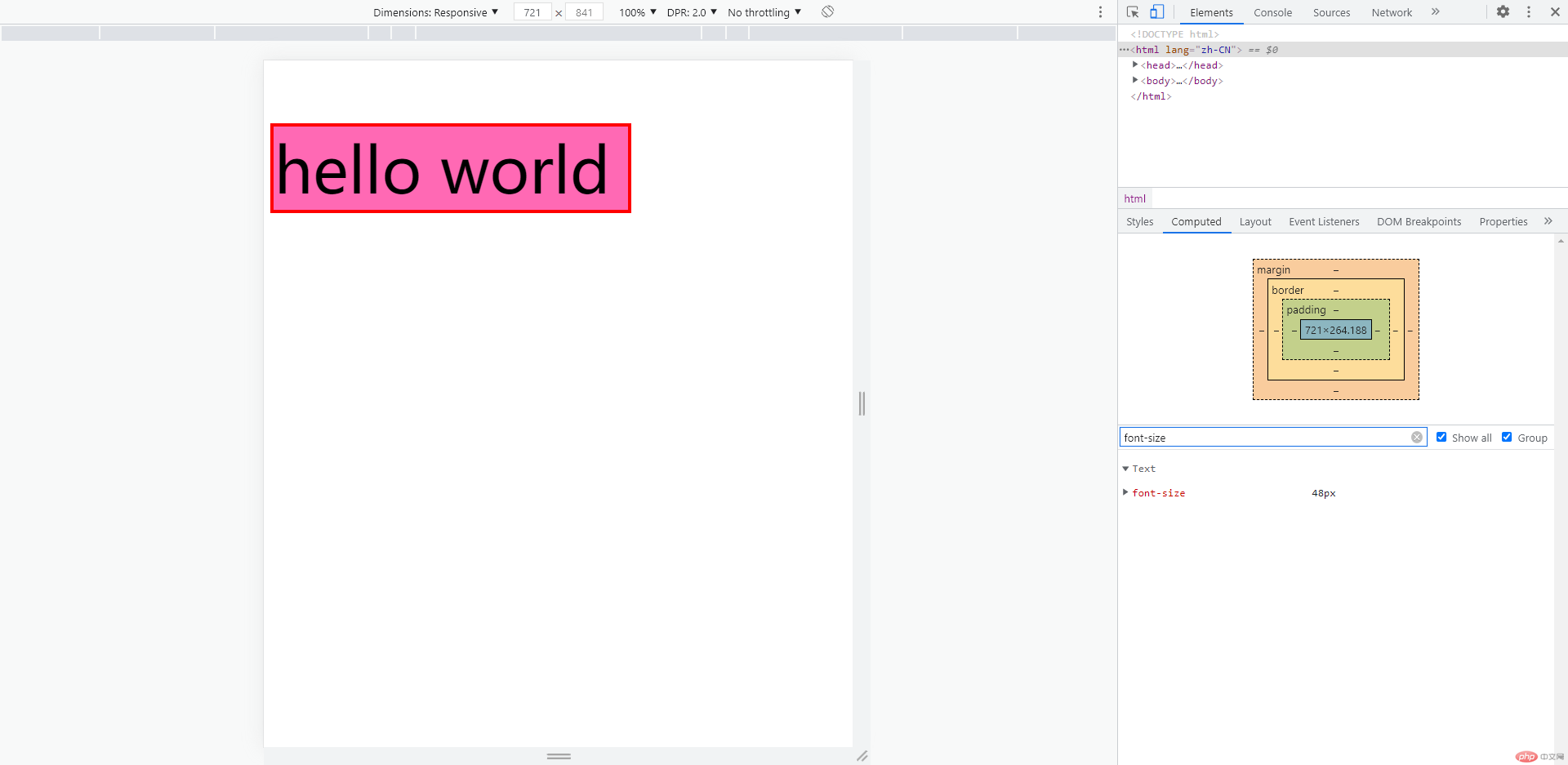Open the Computed pane tab

1196,222
